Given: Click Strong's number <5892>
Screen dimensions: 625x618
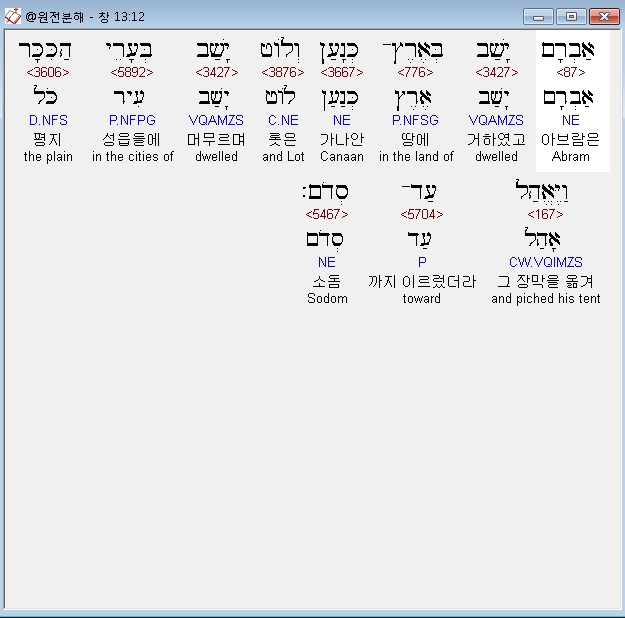Looking at the screenshot, I should click(x=132, y=72).
